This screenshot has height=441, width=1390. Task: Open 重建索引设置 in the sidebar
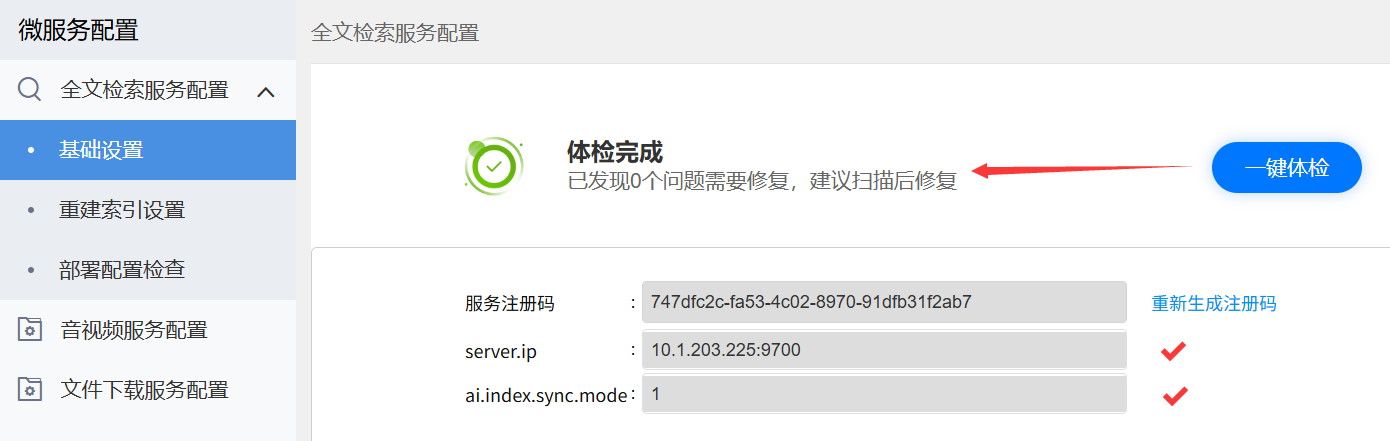pos(122,210)
